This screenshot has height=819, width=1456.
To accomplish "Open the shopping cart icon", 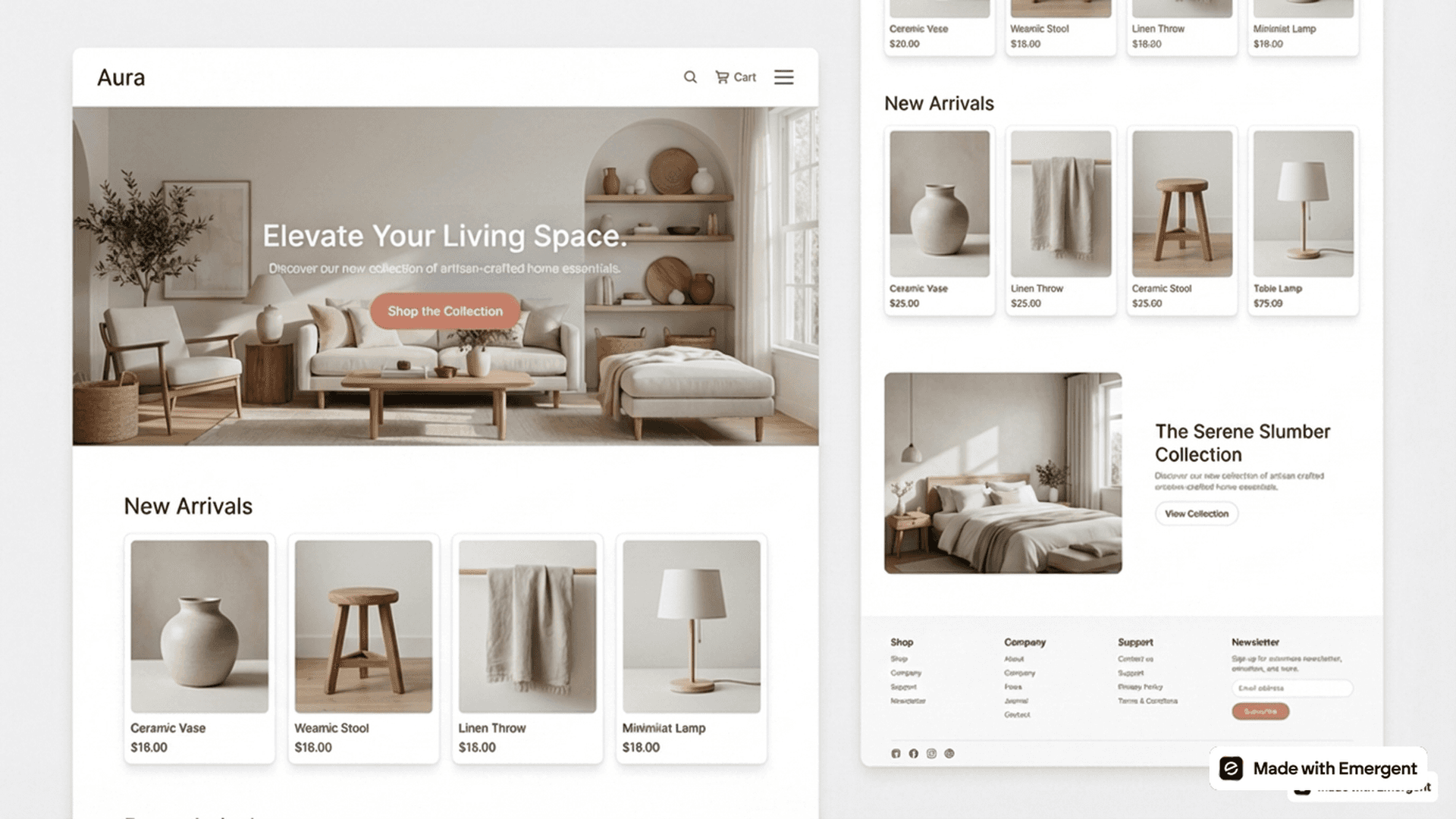I will 722,77.
